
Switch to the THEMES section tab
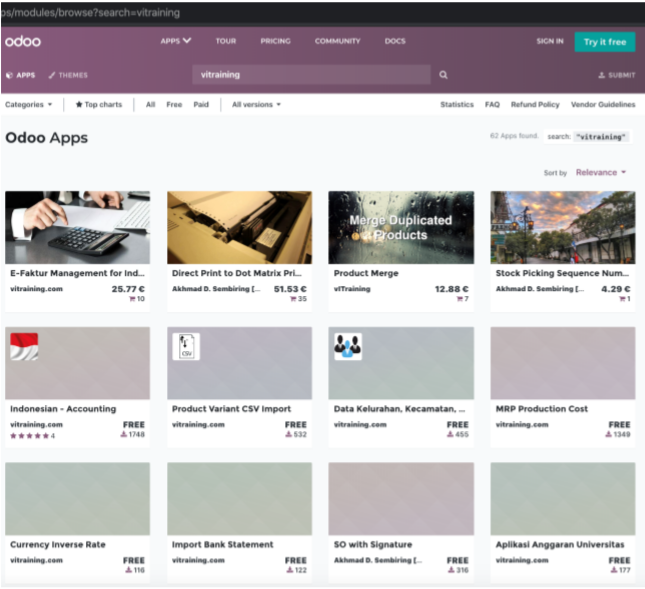tap(68, 75)
